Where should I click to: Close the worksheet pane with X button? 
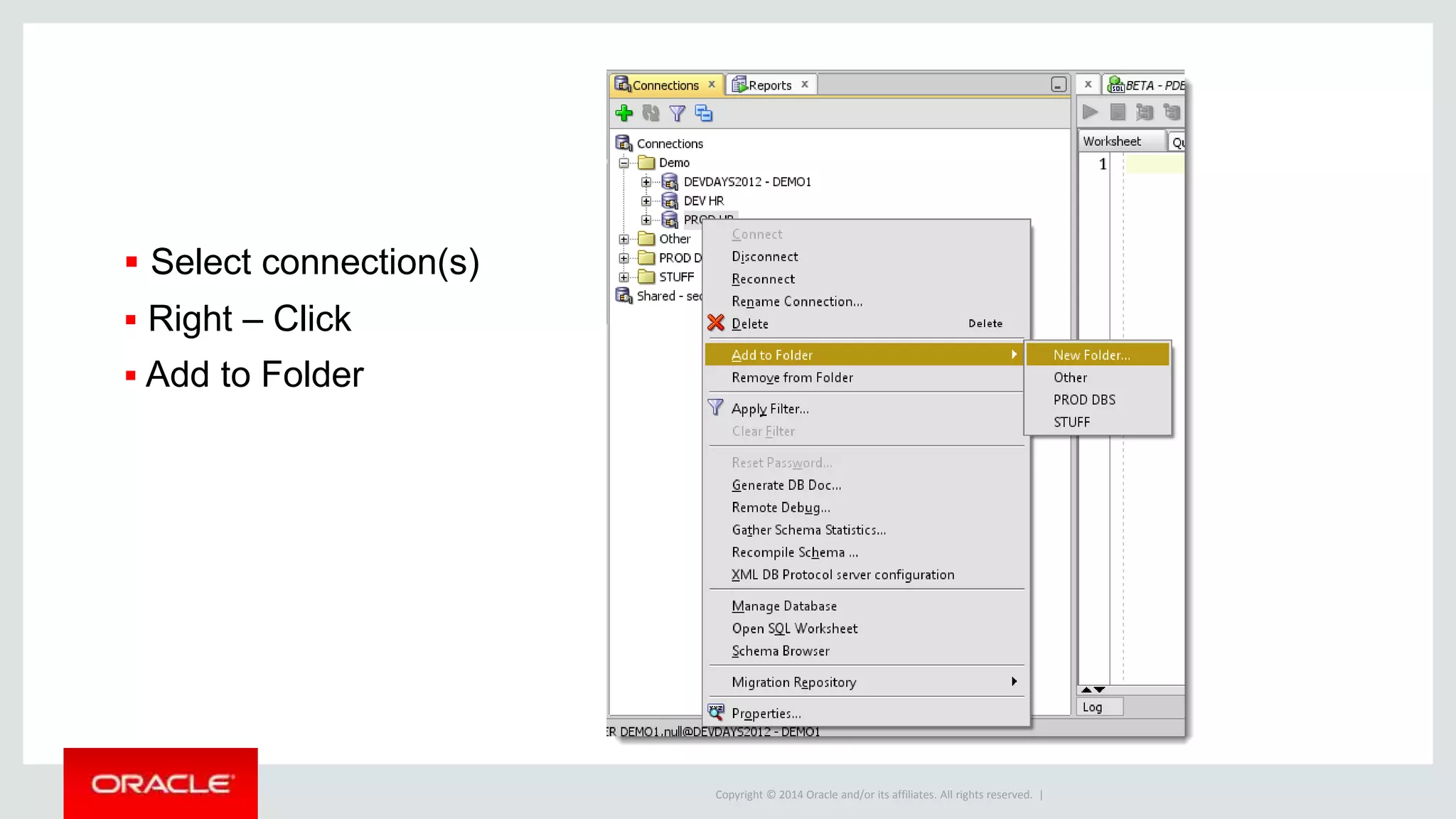click(x=1088, y=84)
